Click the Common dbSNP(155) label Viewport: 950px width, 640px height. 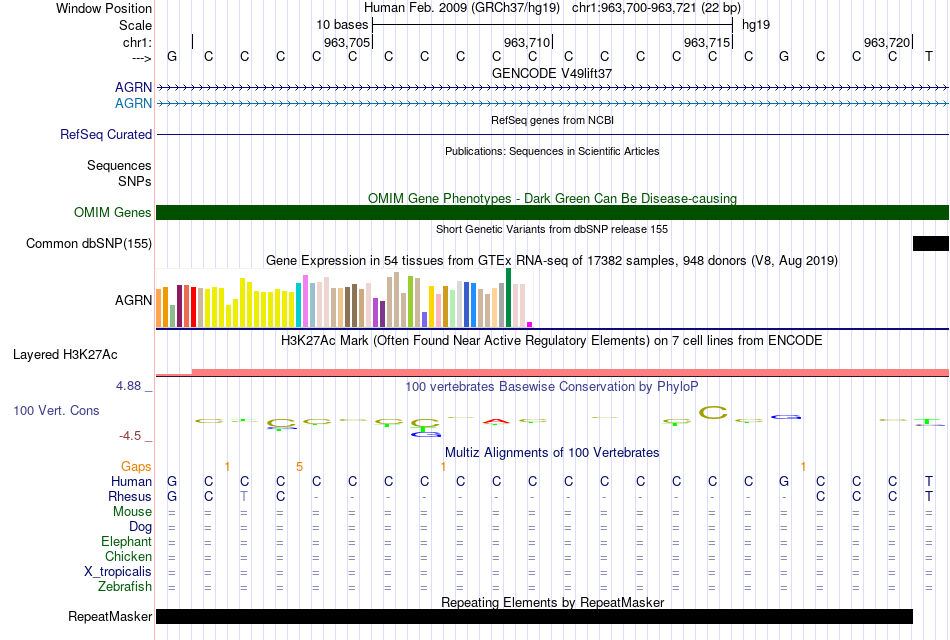coord(89,244)
